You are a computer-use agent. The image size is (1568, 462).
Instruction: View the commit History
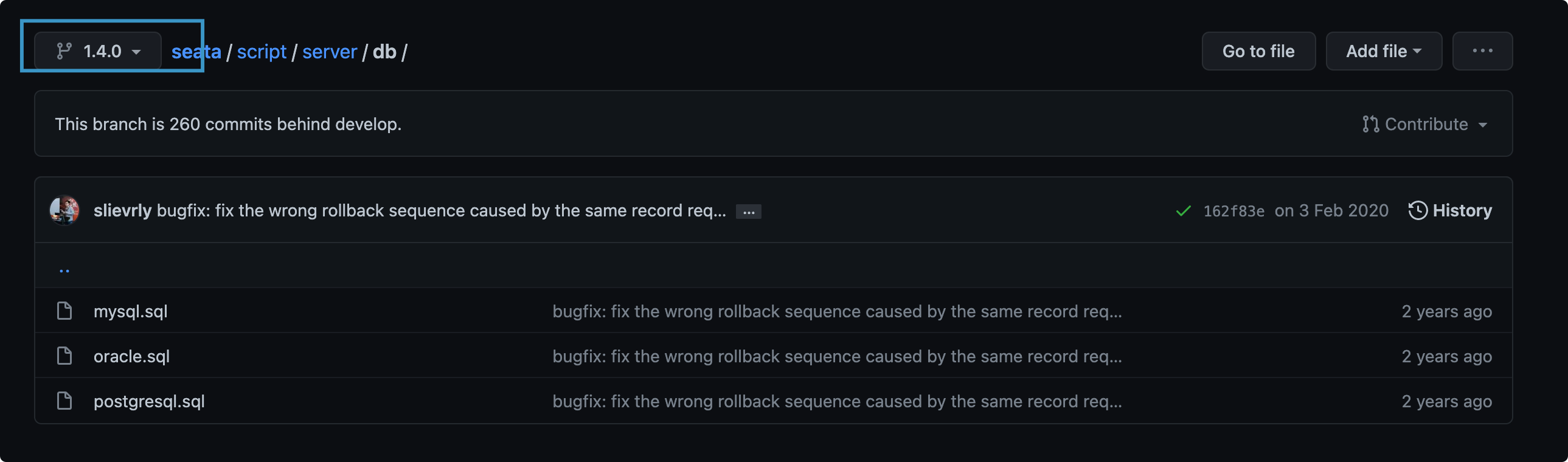(1449, 210)
